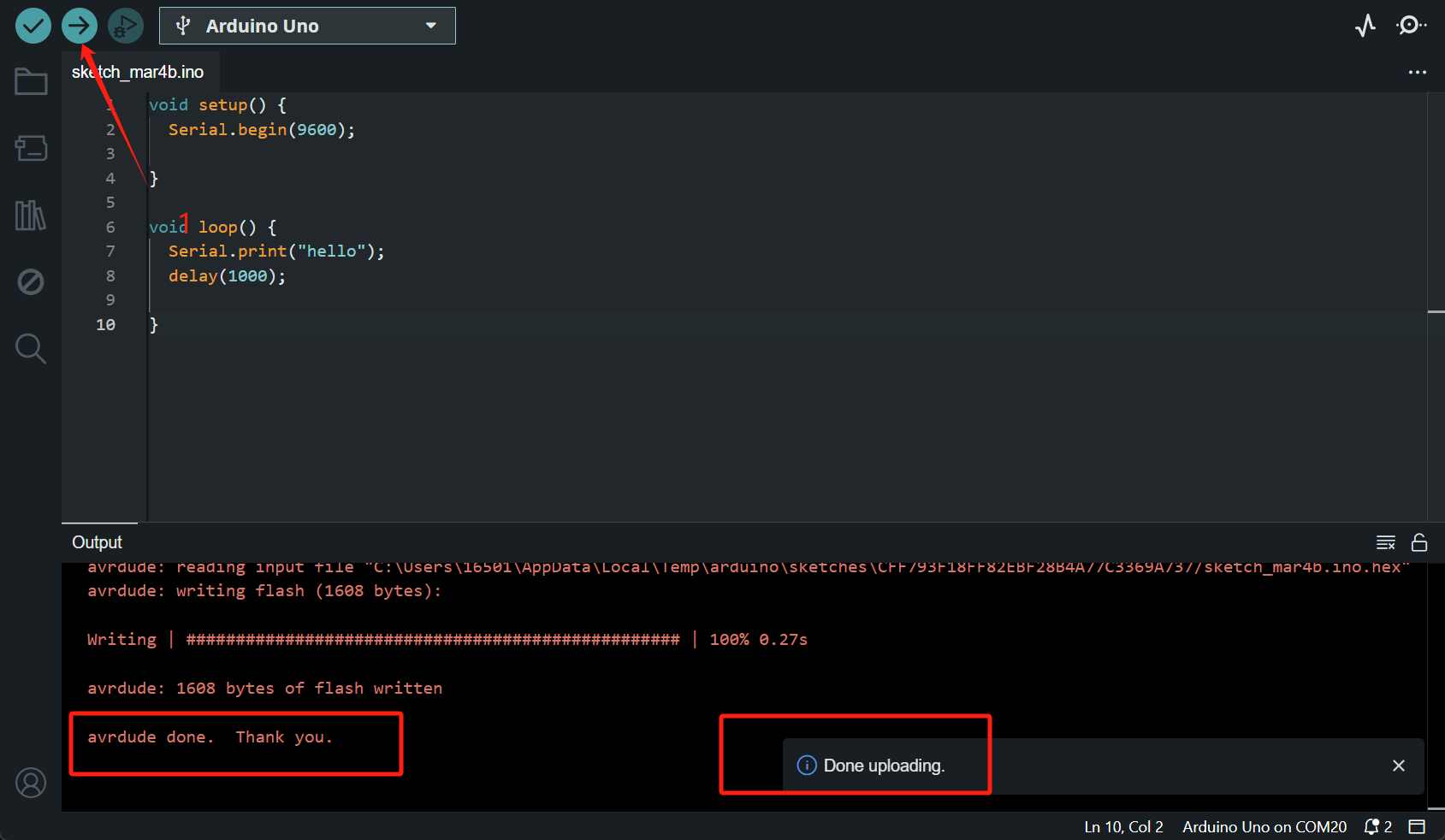Open the editor tab more options menu
This screenshot has height=840, width=1445.
[1418, 72]
